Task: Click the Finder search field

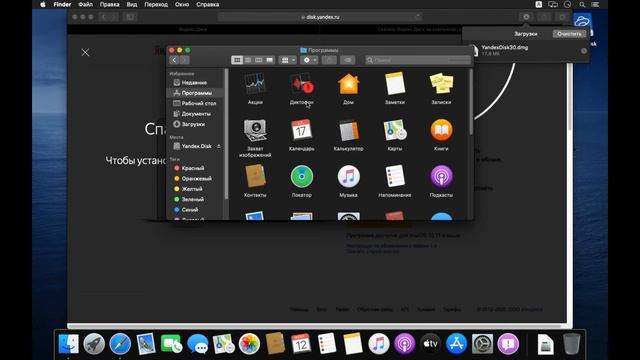Action: [x=418, y=60]
